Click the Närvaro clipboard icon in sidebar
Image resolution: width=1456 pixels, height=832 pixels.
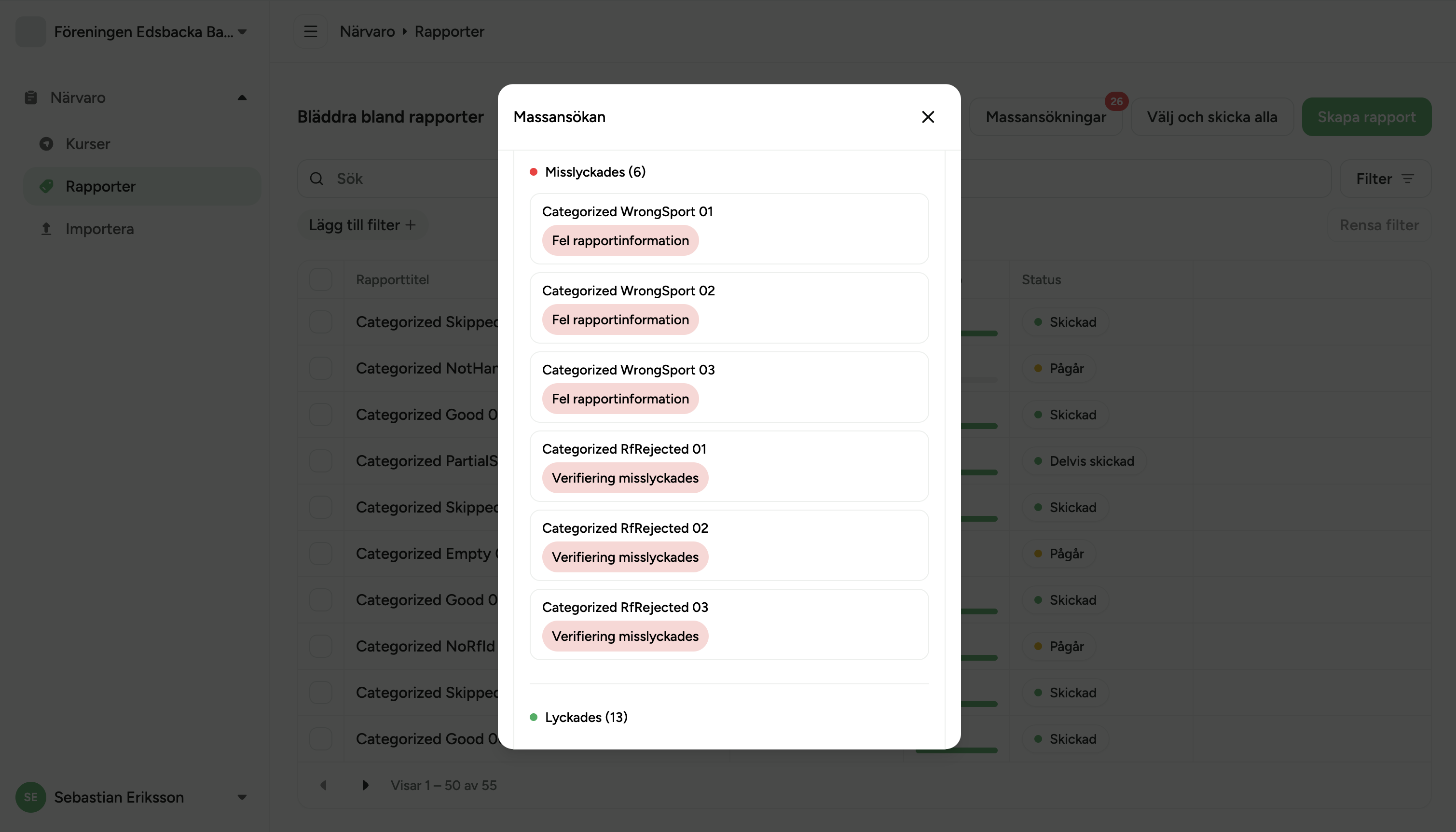pyautogui.click(x=31, y=97)
